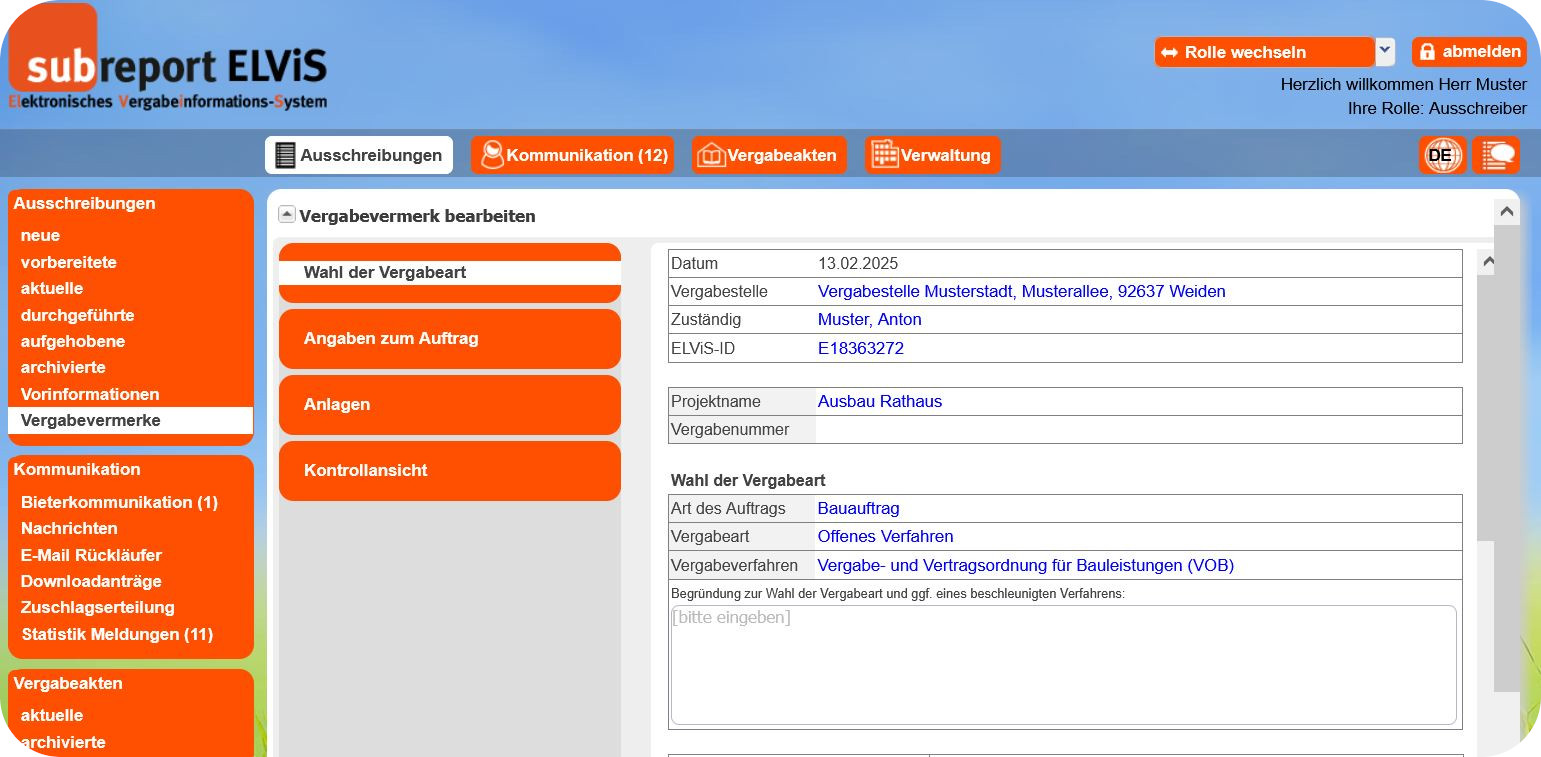The height and width of the screenshot is (757, 1541).
Task: Click the Ausschreibungen document list icon
Action: click(x=285, y=155)
